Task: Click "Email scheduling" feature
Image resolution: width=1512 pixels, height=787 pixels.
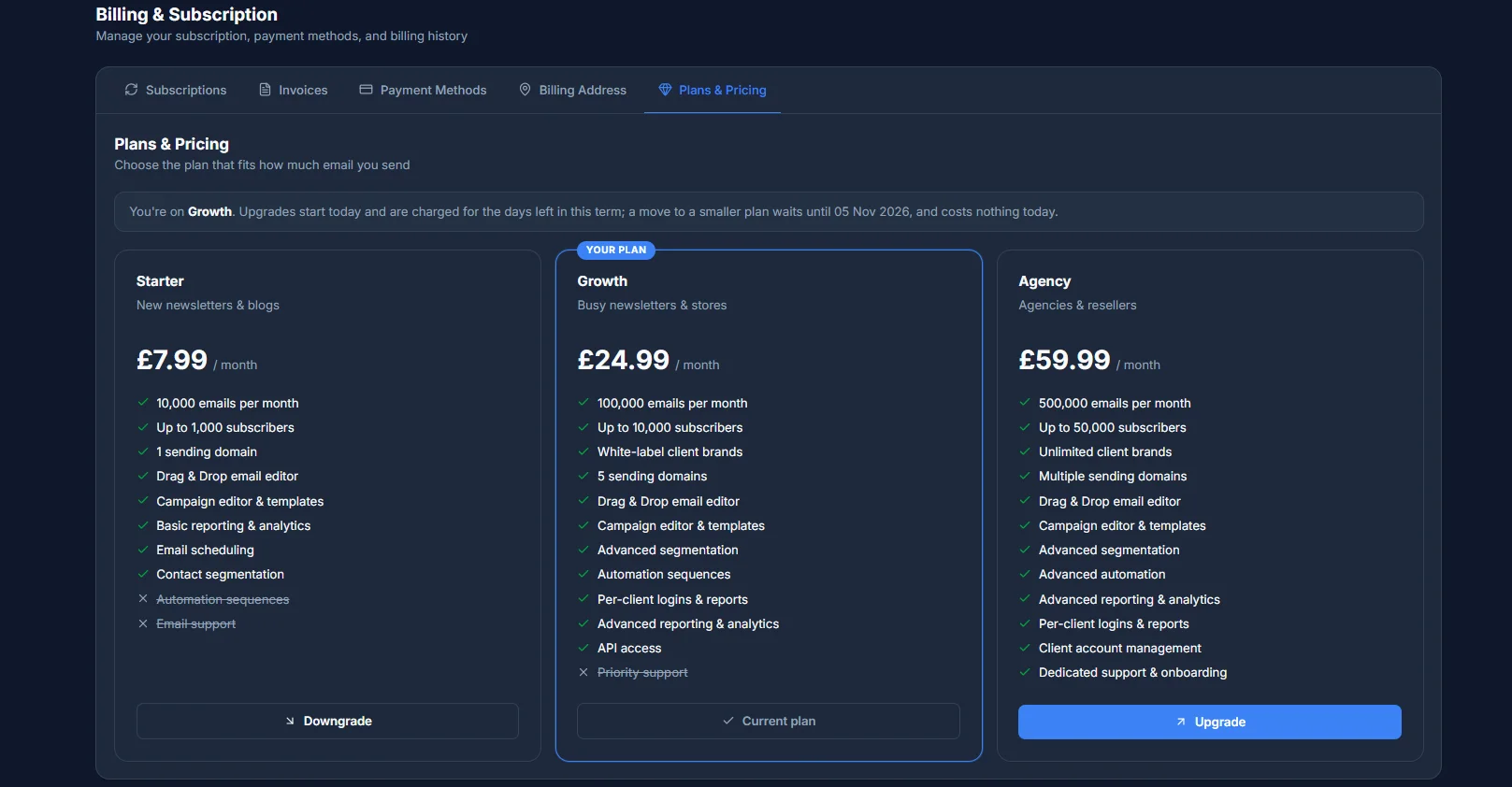Action: pos(205,551)
